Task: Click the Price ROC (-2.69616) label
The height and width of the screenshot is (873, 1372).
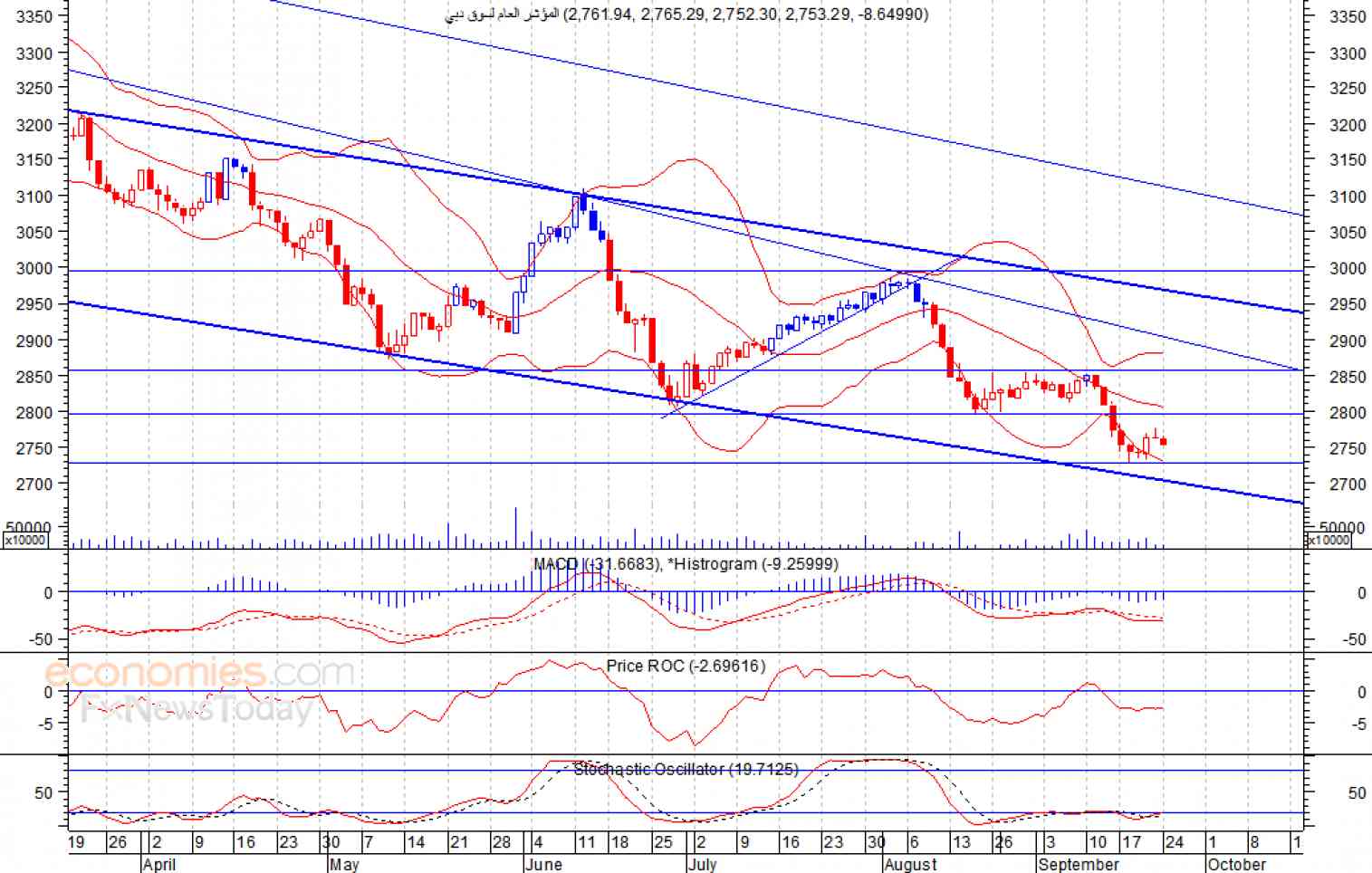Action: (x=686, y=667)
